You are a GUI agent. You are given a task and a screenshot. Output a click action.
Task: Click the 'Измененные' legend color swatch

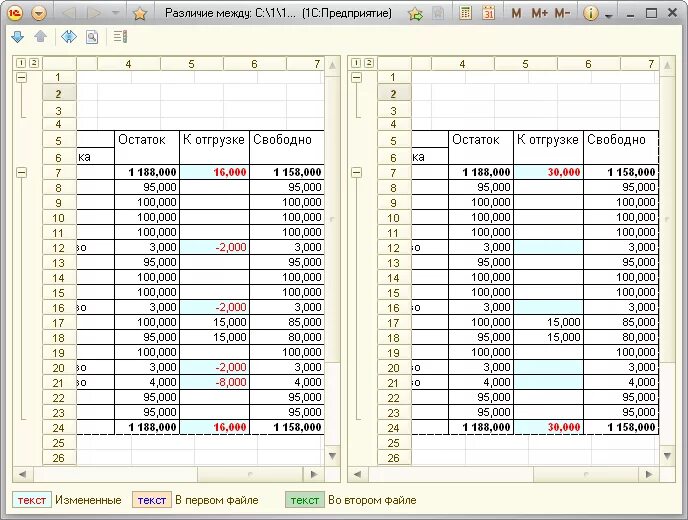(x=32, y=500)
